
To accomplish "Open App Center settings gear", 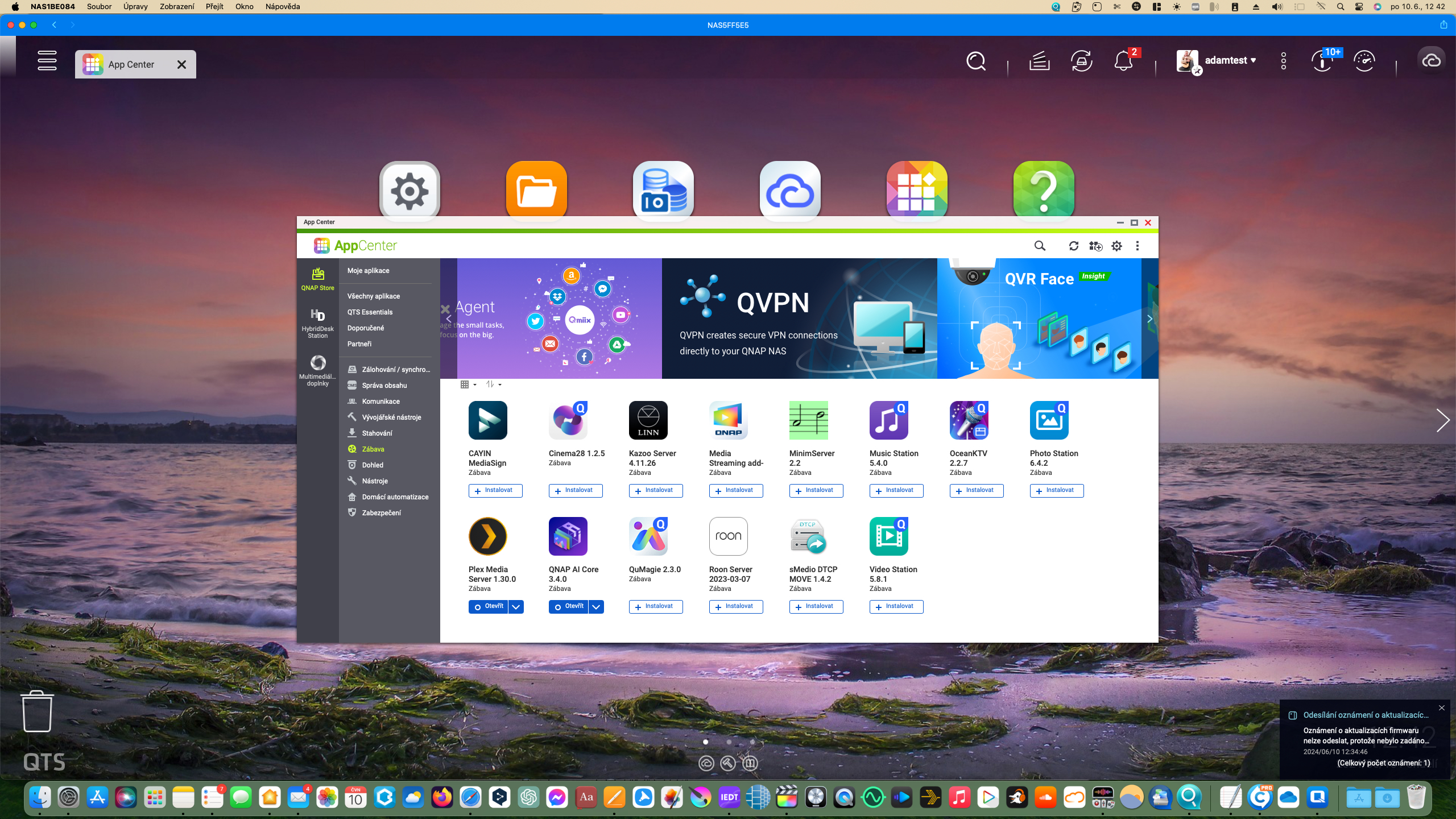I will tap(1117, 246).
